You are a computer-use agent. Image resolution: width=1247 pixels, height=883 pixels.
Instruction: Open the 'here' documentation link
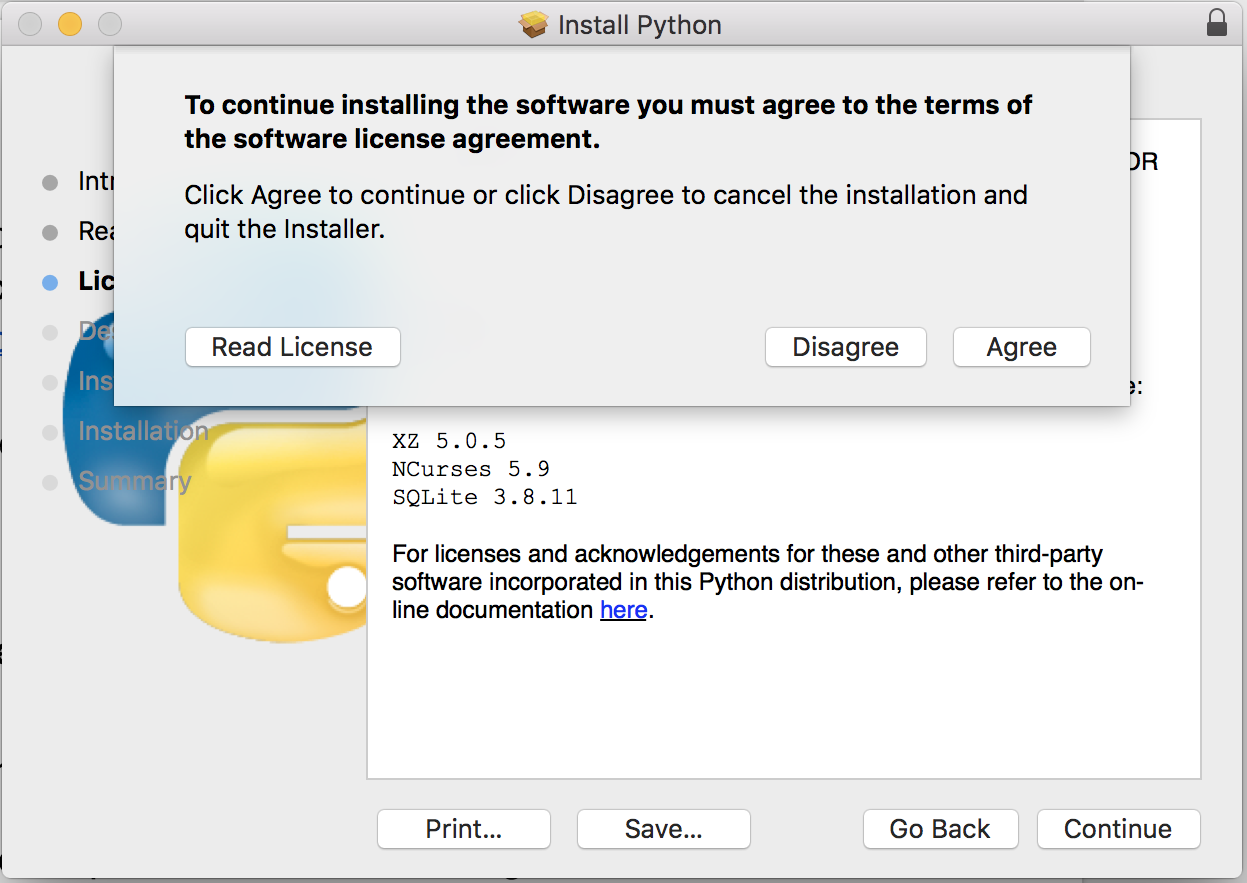tap(623, 609)
